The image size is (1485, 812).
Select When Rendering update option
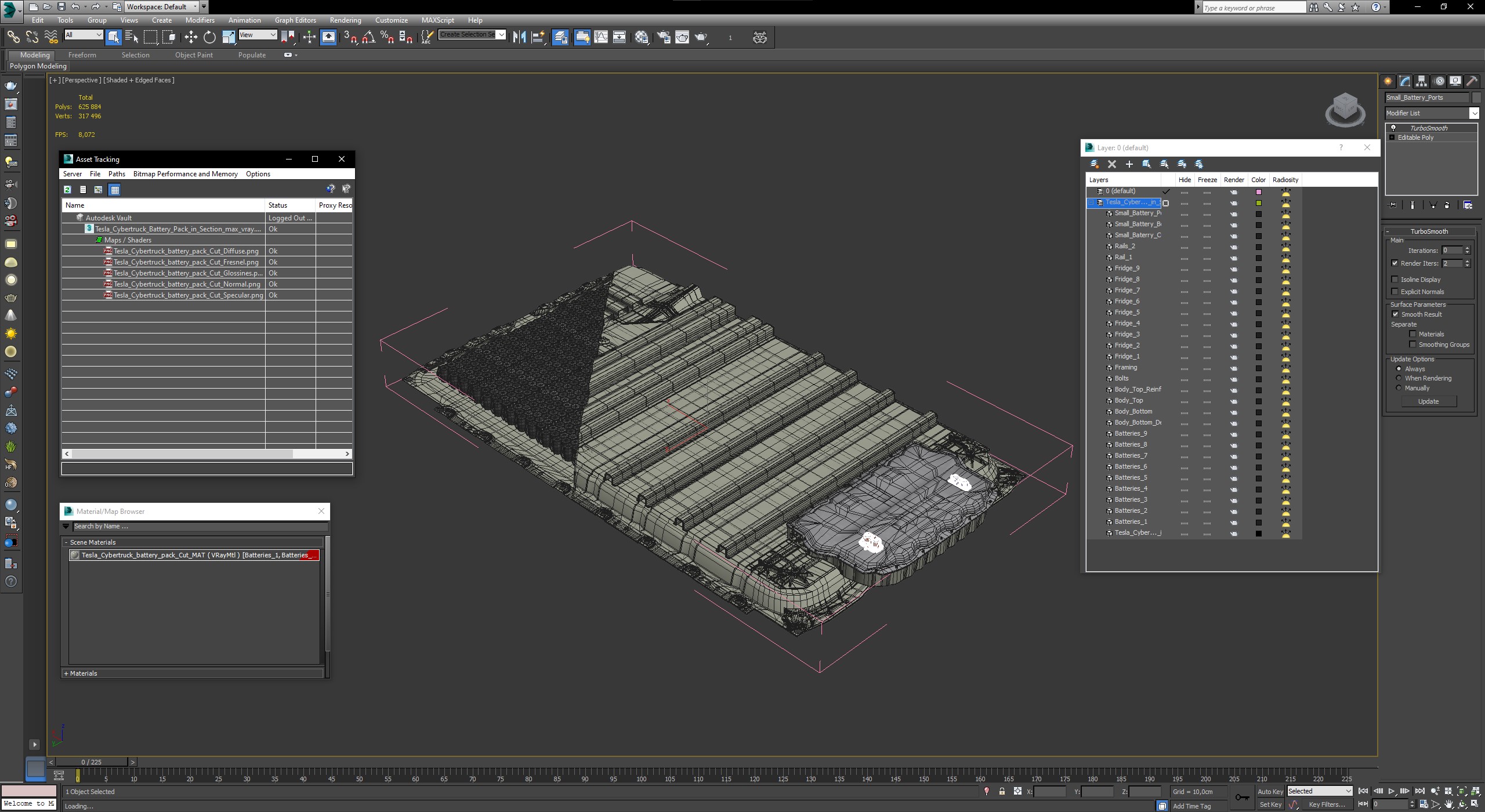[1399, 378]
